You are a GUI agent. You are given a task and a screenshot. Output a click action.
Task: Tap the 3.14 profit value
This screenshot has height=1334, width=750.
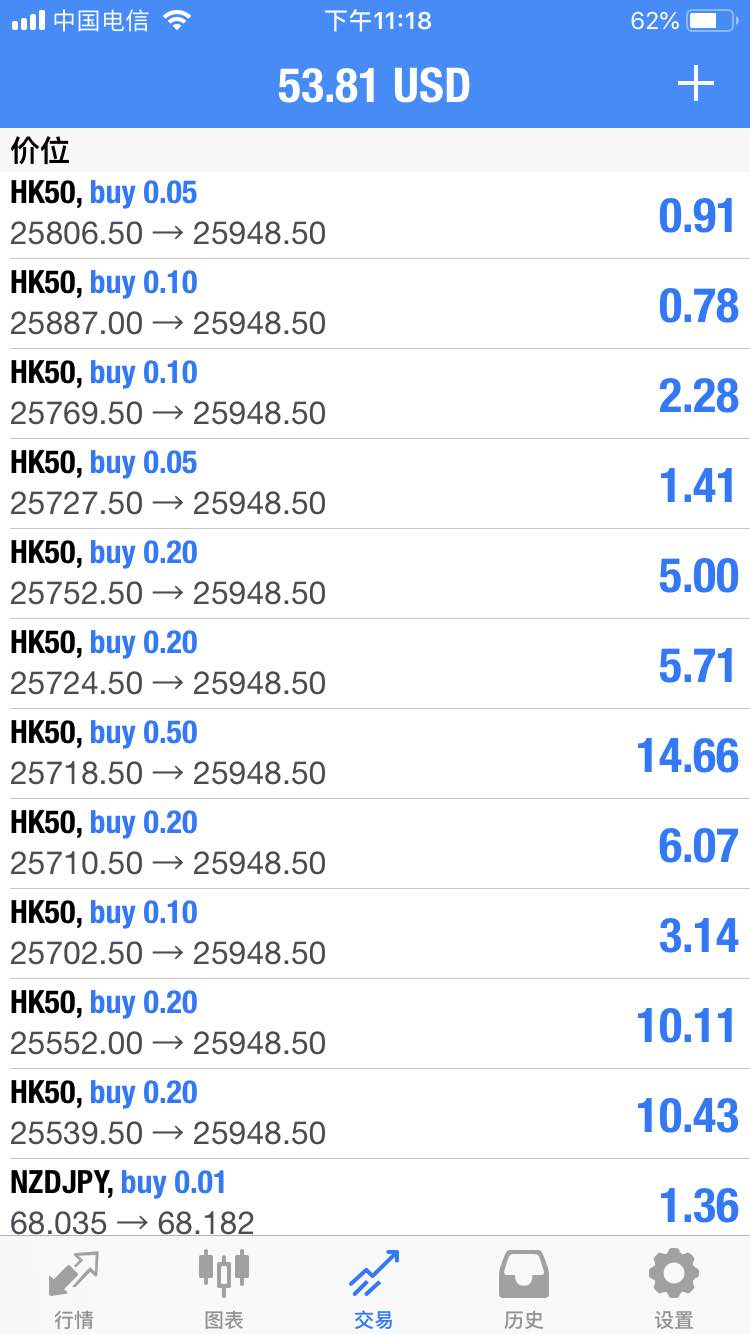pyautogui.click(x=698, y=936)
